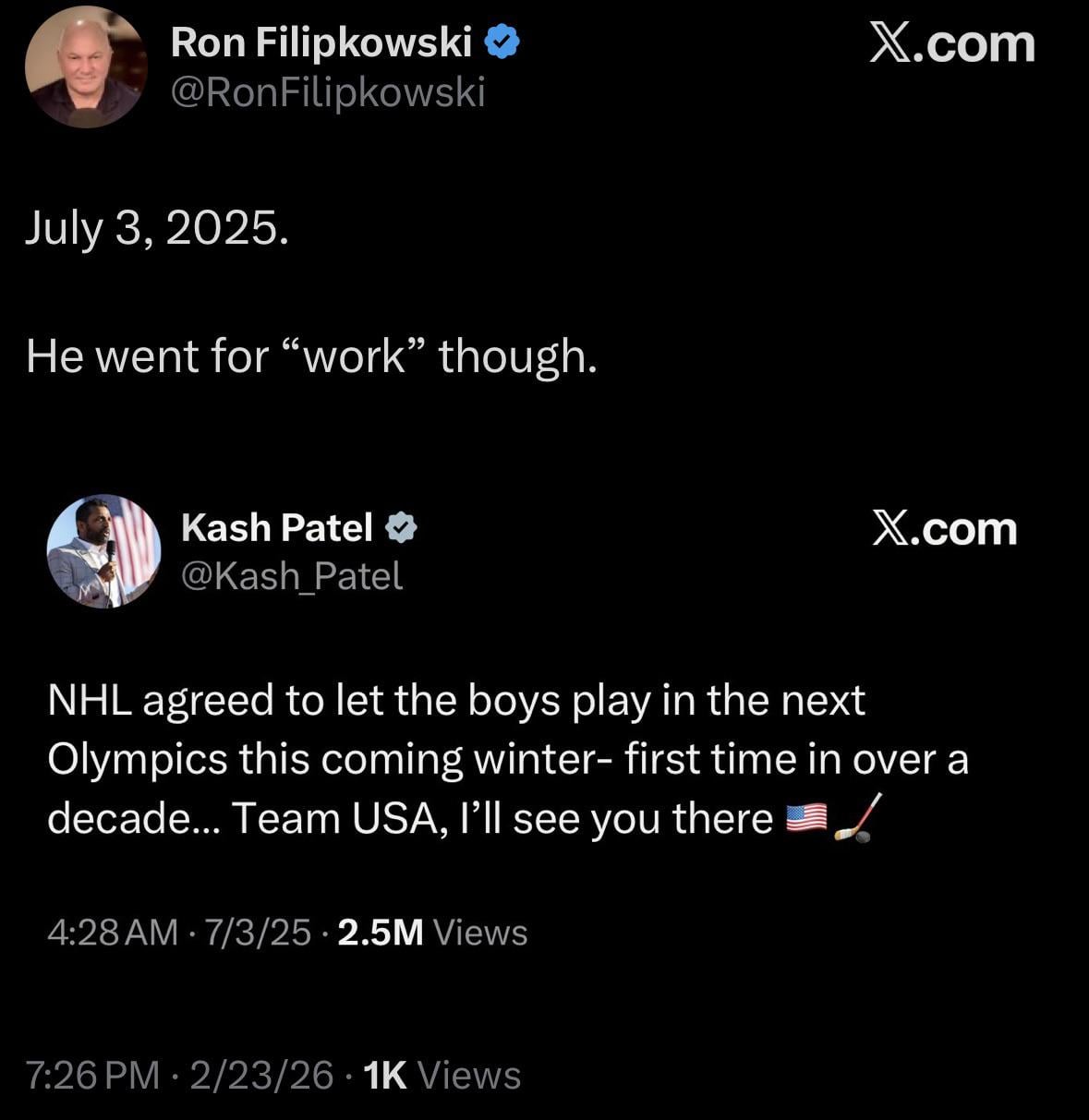Click the top X.com logo
This screenshot has width=1089, height=1120.
click(951, 43)
